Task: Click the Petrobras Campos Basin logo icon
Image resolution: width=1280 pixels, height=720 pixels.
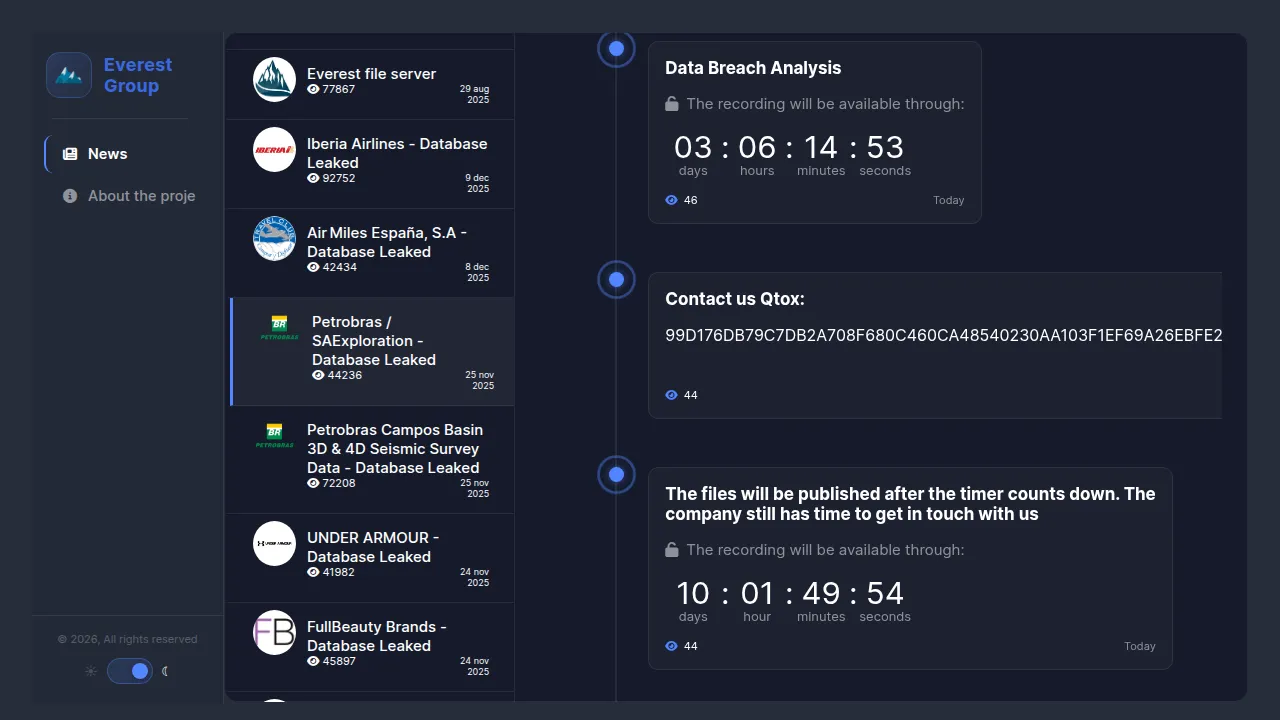Action: [x=274, y=436]
